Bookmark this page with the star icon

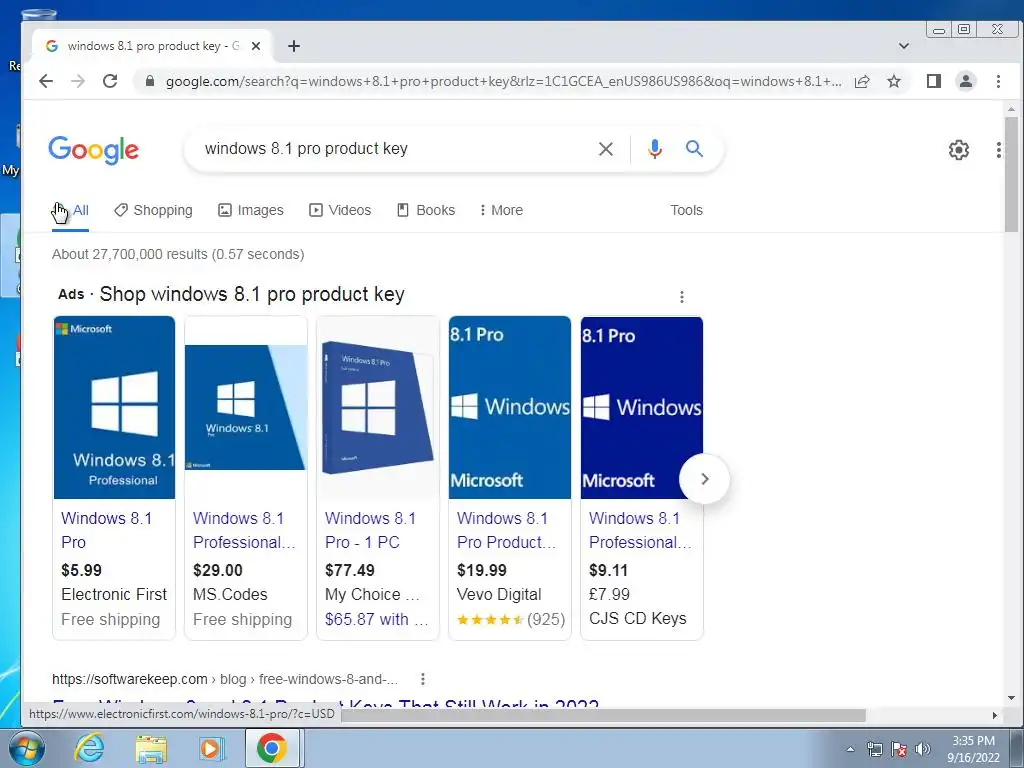pos(894,81)
